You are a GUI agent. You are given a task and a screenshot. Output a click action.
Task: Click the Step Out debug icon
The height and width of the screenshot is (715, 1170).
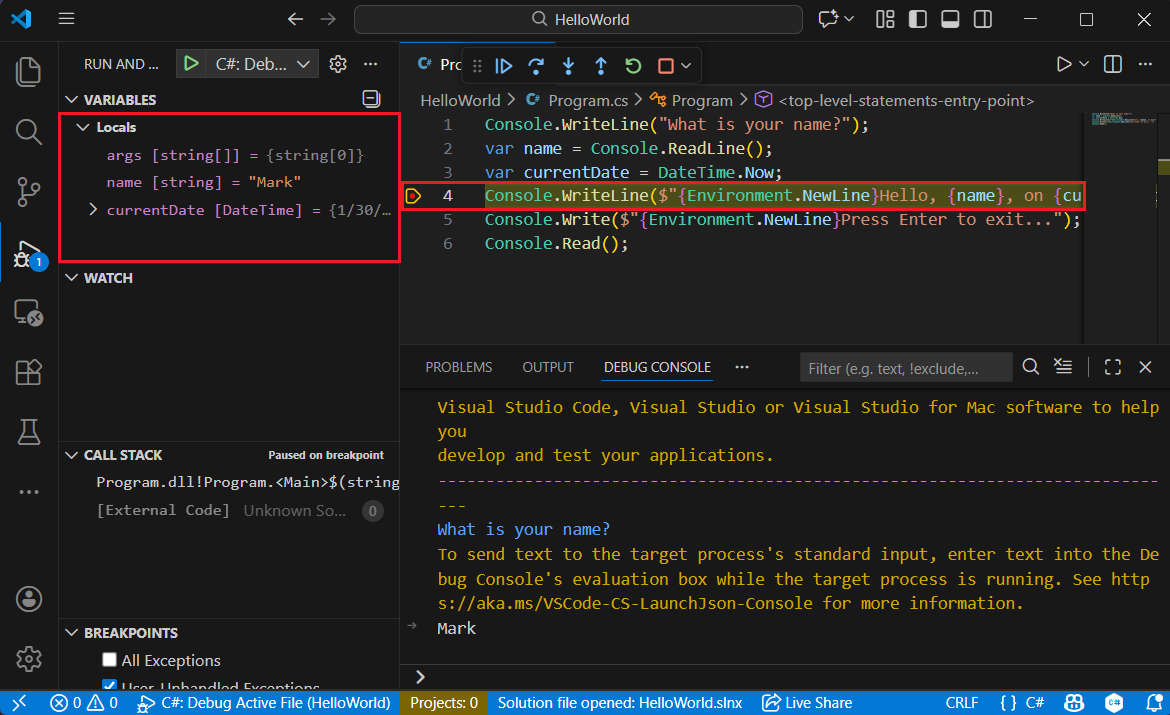[600, 66]
